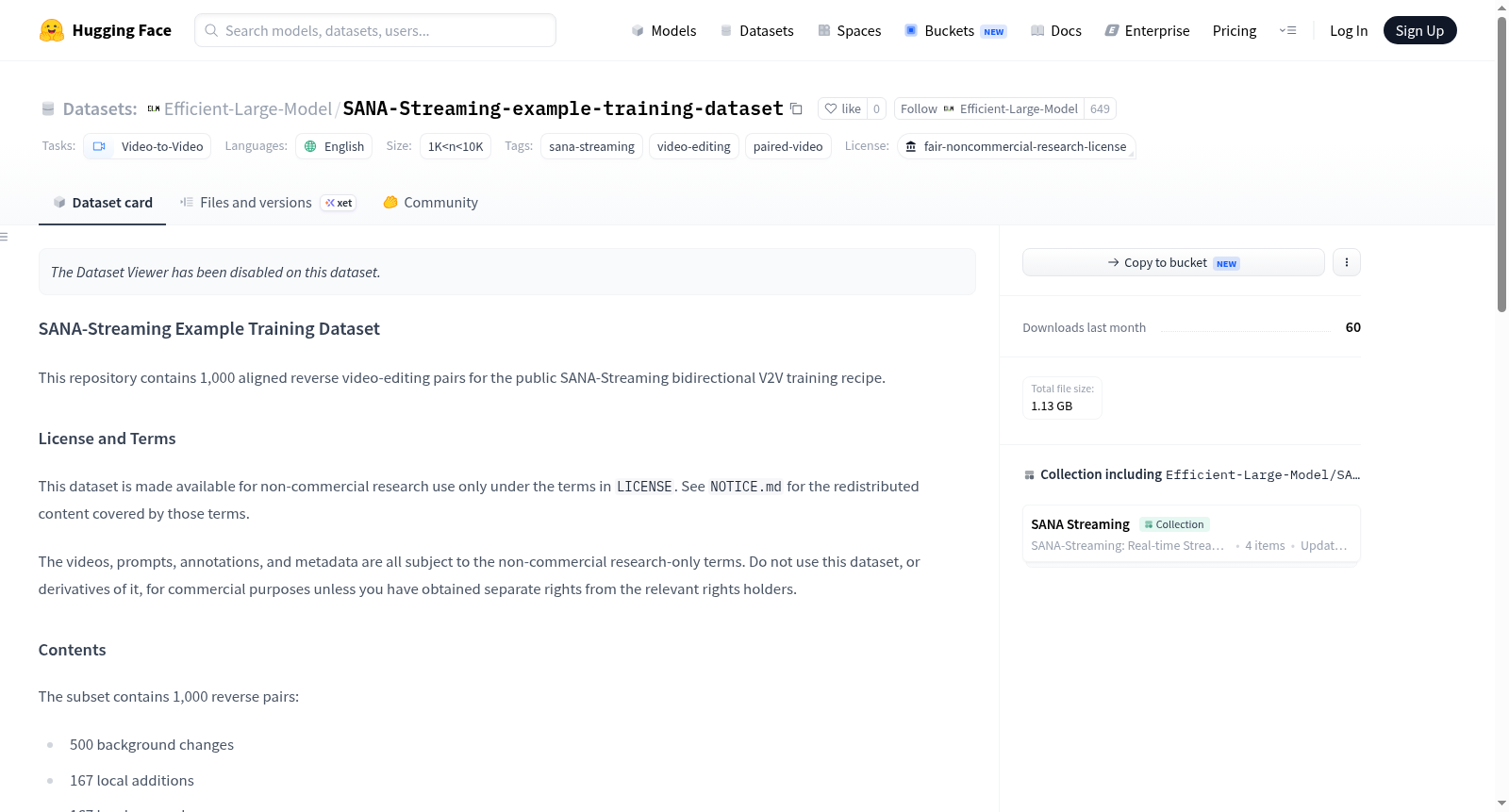The height and width of the screenshot is (812, 1509).
Task: Click the '167 local additions' list item
Action: [132, 781]
